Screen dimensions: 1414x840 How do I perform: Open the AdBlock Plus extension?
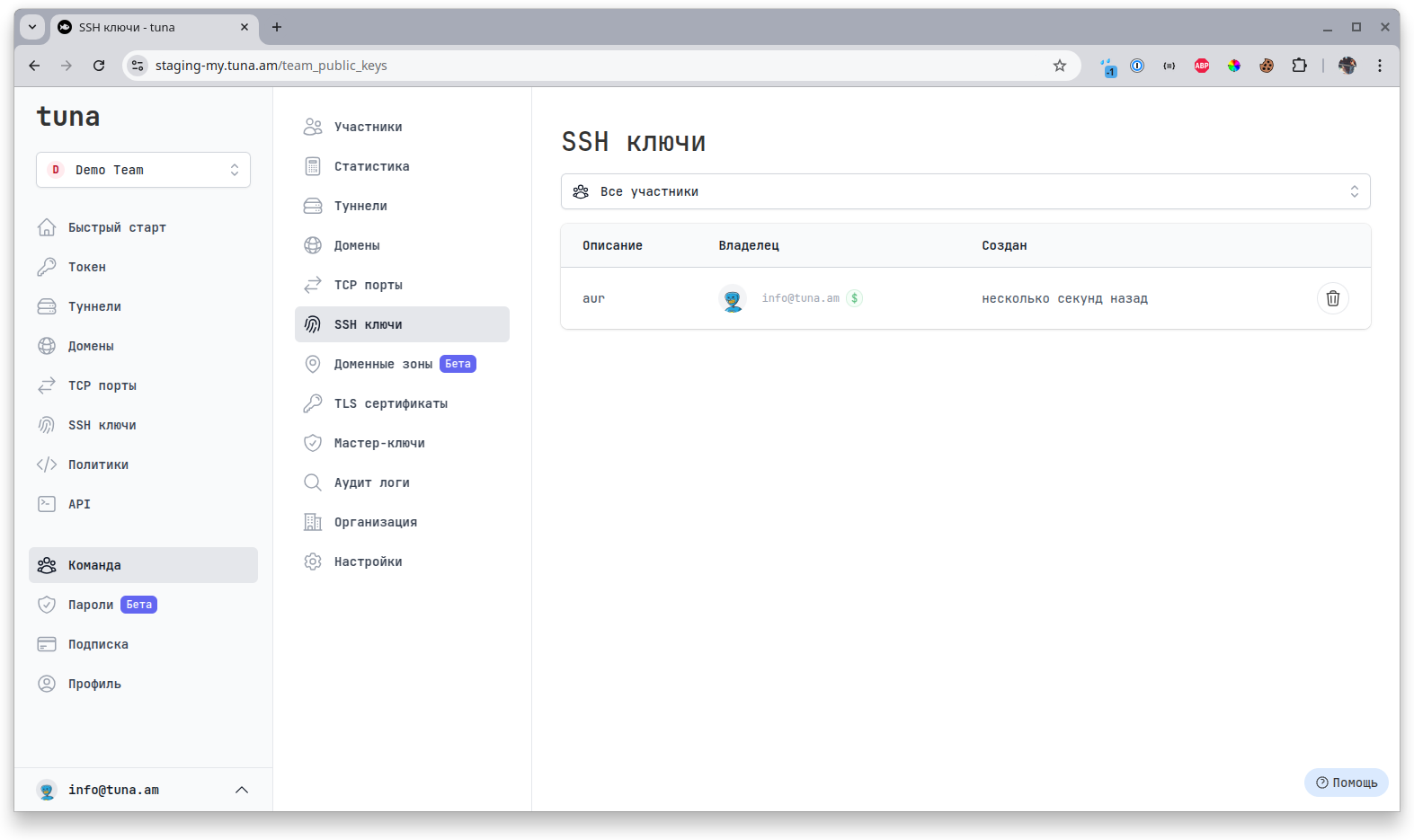tap(1202, 66)
